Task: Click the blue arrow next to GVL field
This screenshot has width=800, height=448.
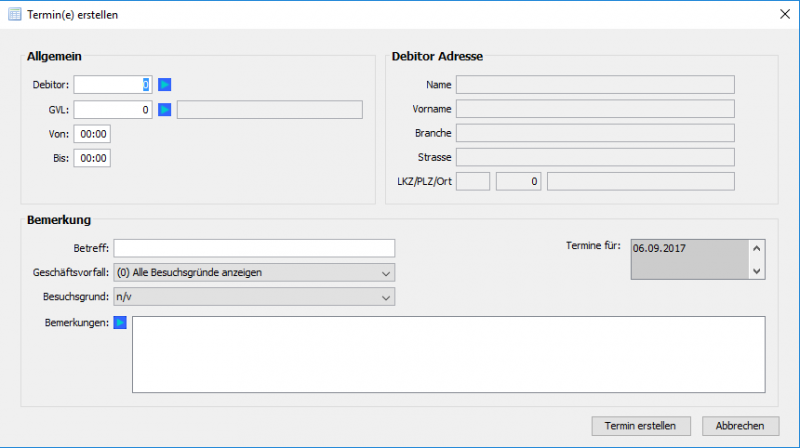Action: 165,109
